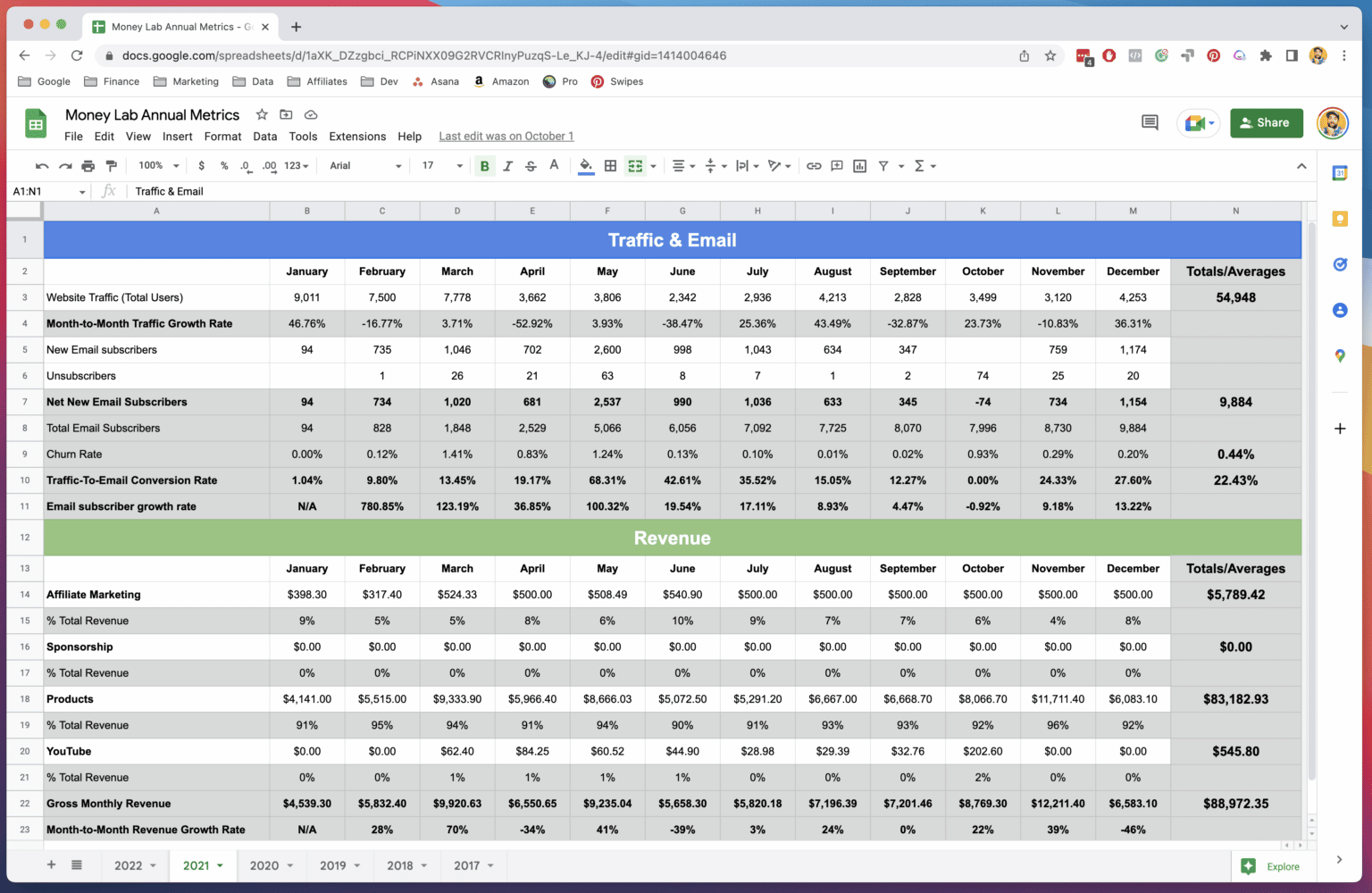This screenshot has width=1372, height=893.
Task: Open the Extensions menu
Action: pos(357,137)
